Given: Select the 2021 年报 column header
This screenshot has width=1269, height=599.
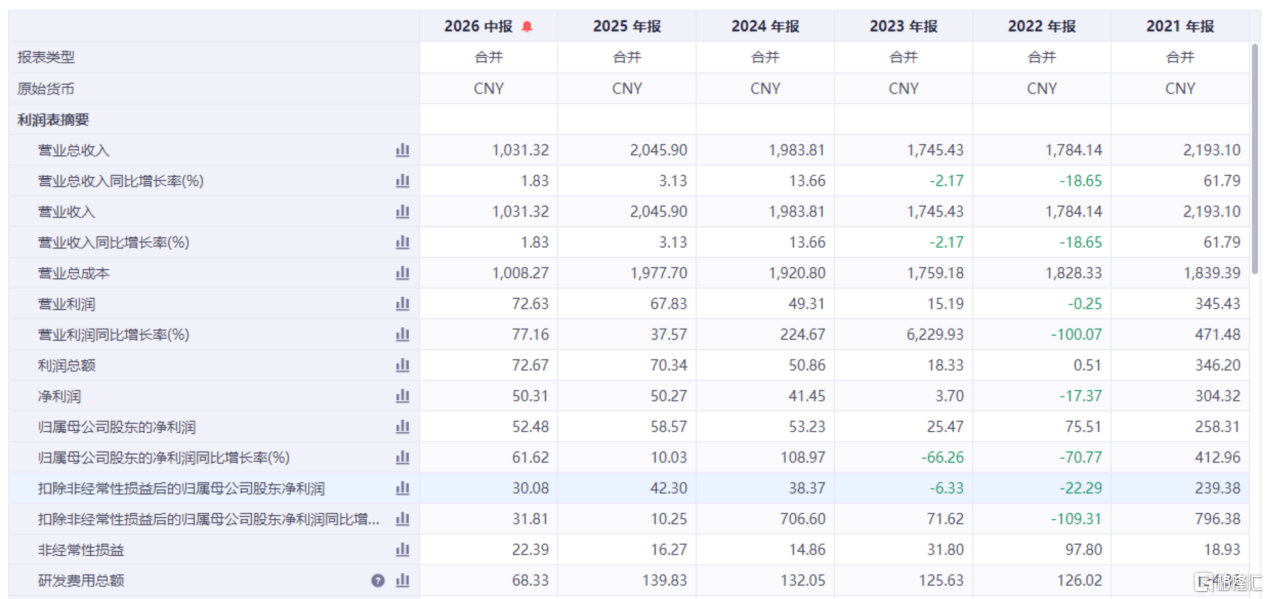Looking at the screenshot, I should tap(1180, 26).
